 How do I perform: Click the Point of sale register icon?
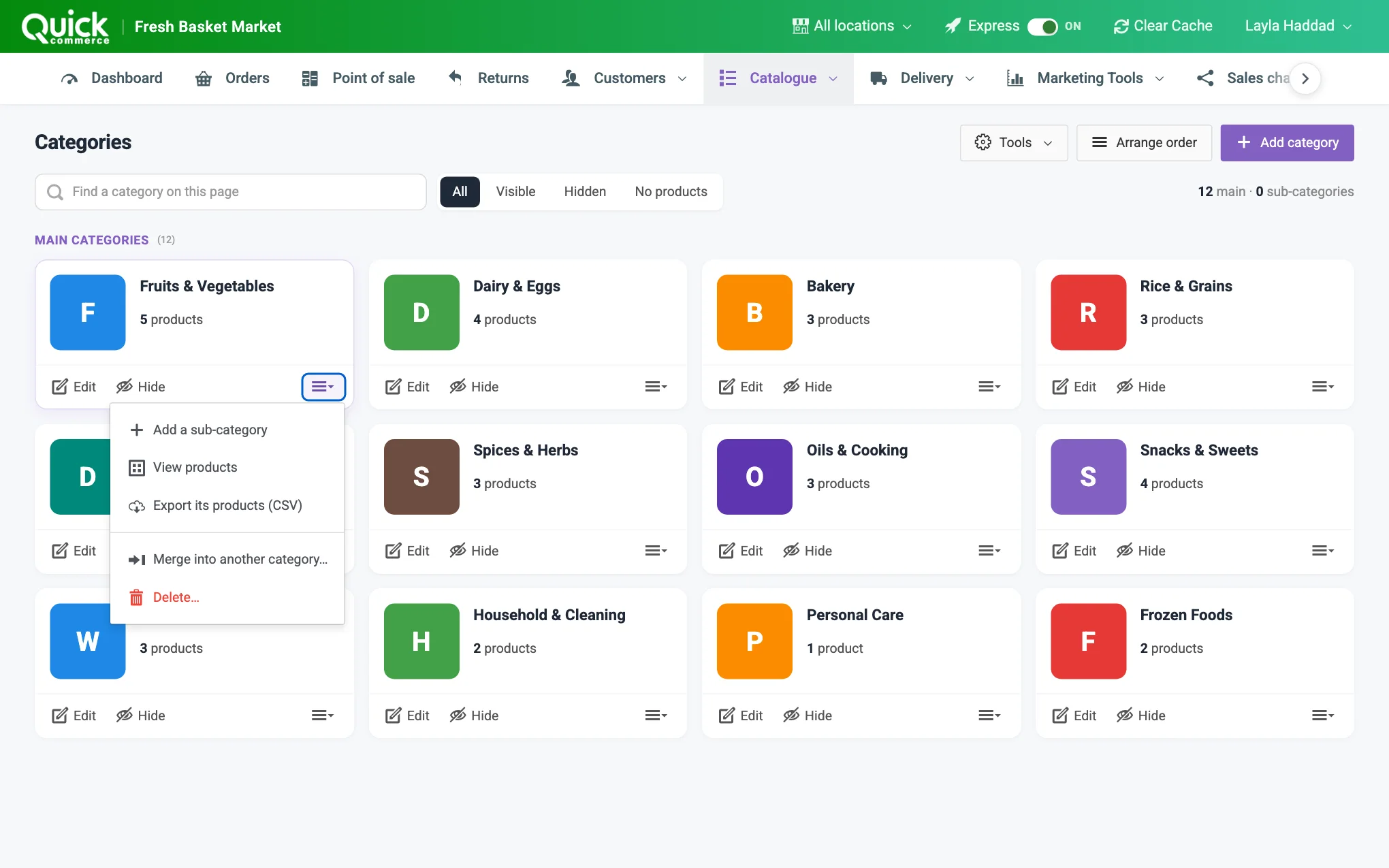[310, 78]
